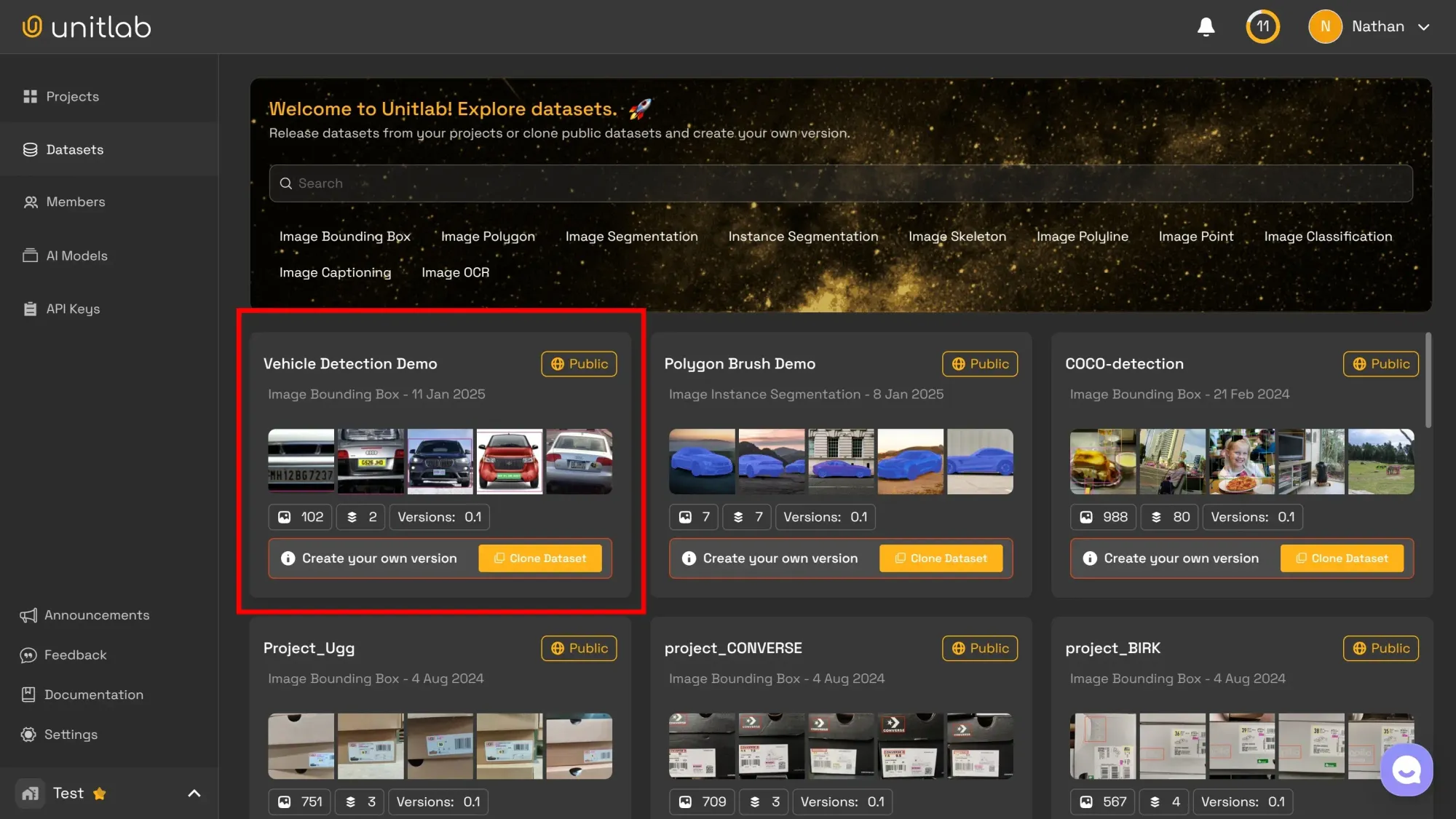Click the dataset Search field
This screenshot has width=1456, height=819.
point(841,183)
